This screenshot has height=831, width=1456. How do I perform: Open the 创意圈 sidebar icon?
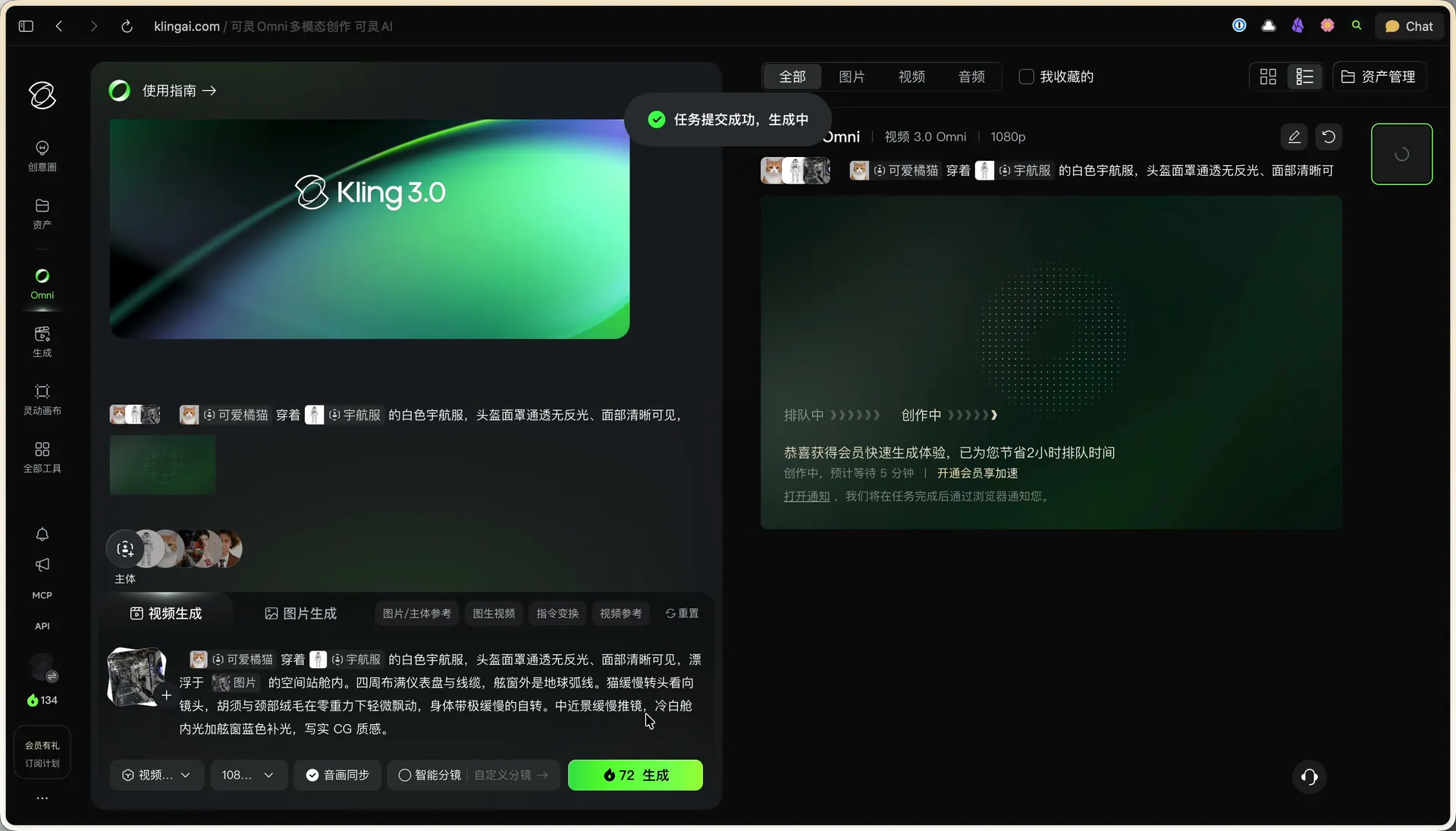click(x=42, y=155)
